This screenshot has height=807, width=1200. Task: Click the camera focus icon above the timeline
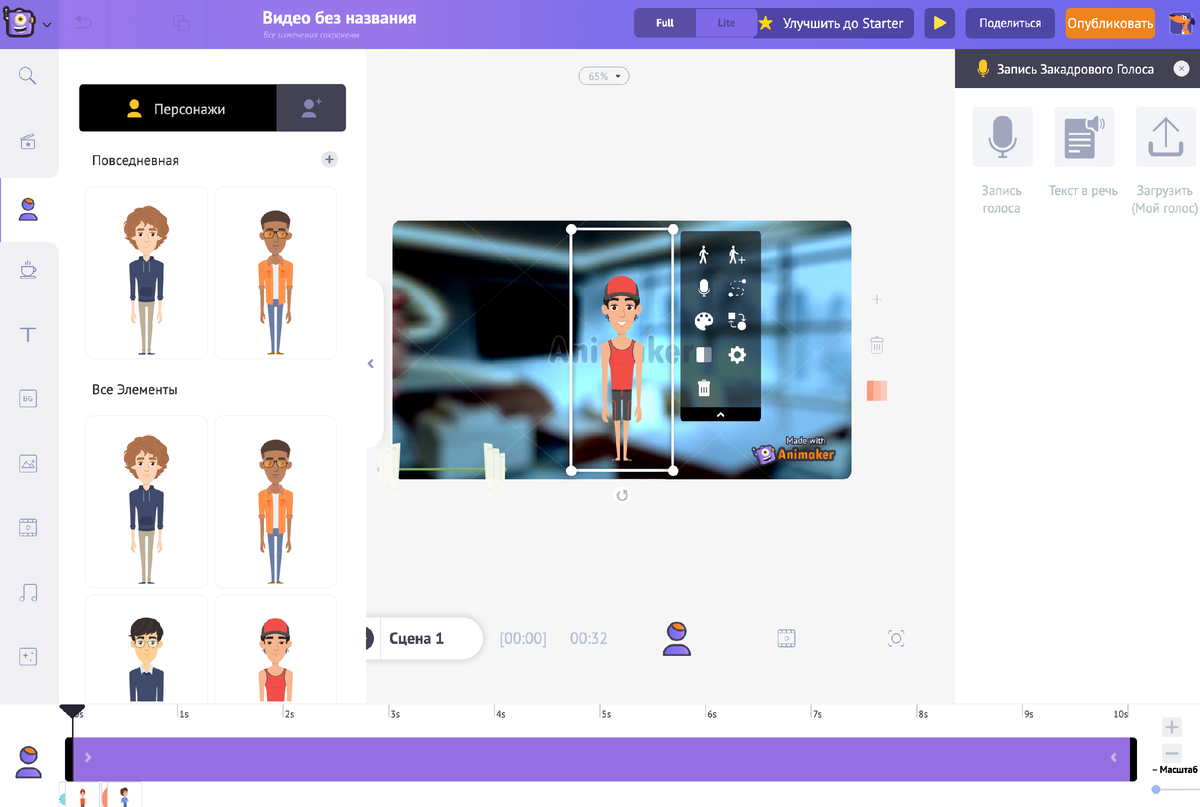[x=896, y=638]
